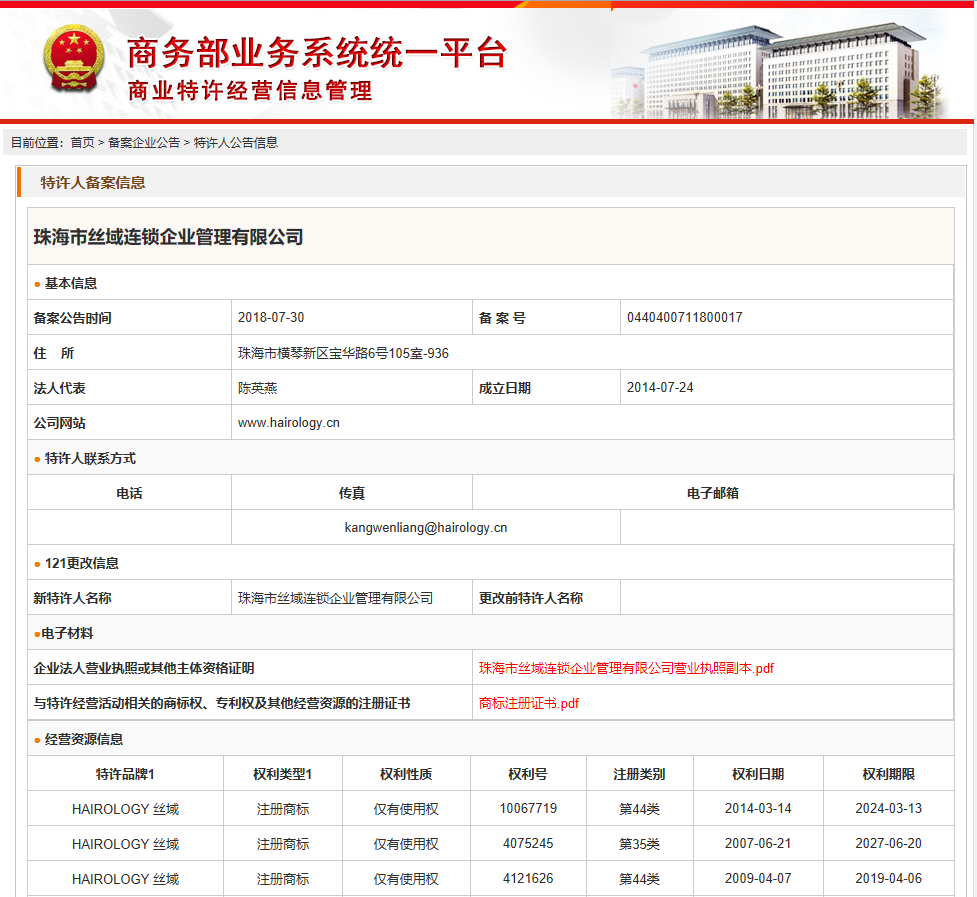Open 商标注册证书.pdf link
Screen dimensions: 977x897
tap(528, 703)
